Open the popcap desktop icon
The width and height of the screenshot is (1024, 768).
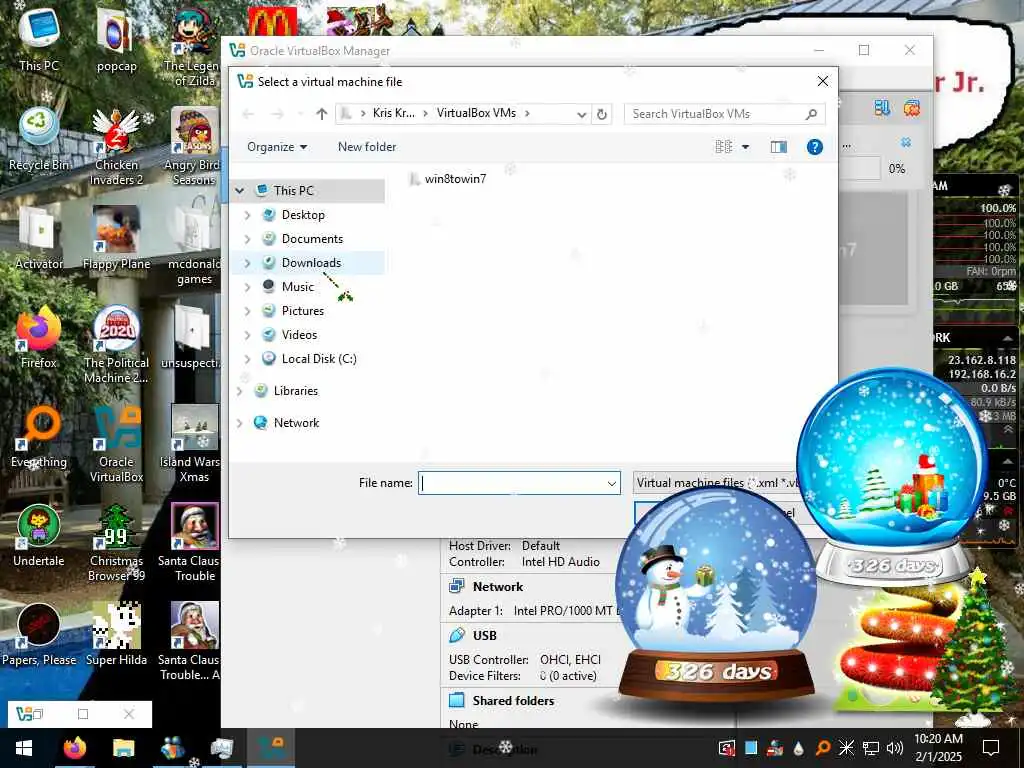116,38
